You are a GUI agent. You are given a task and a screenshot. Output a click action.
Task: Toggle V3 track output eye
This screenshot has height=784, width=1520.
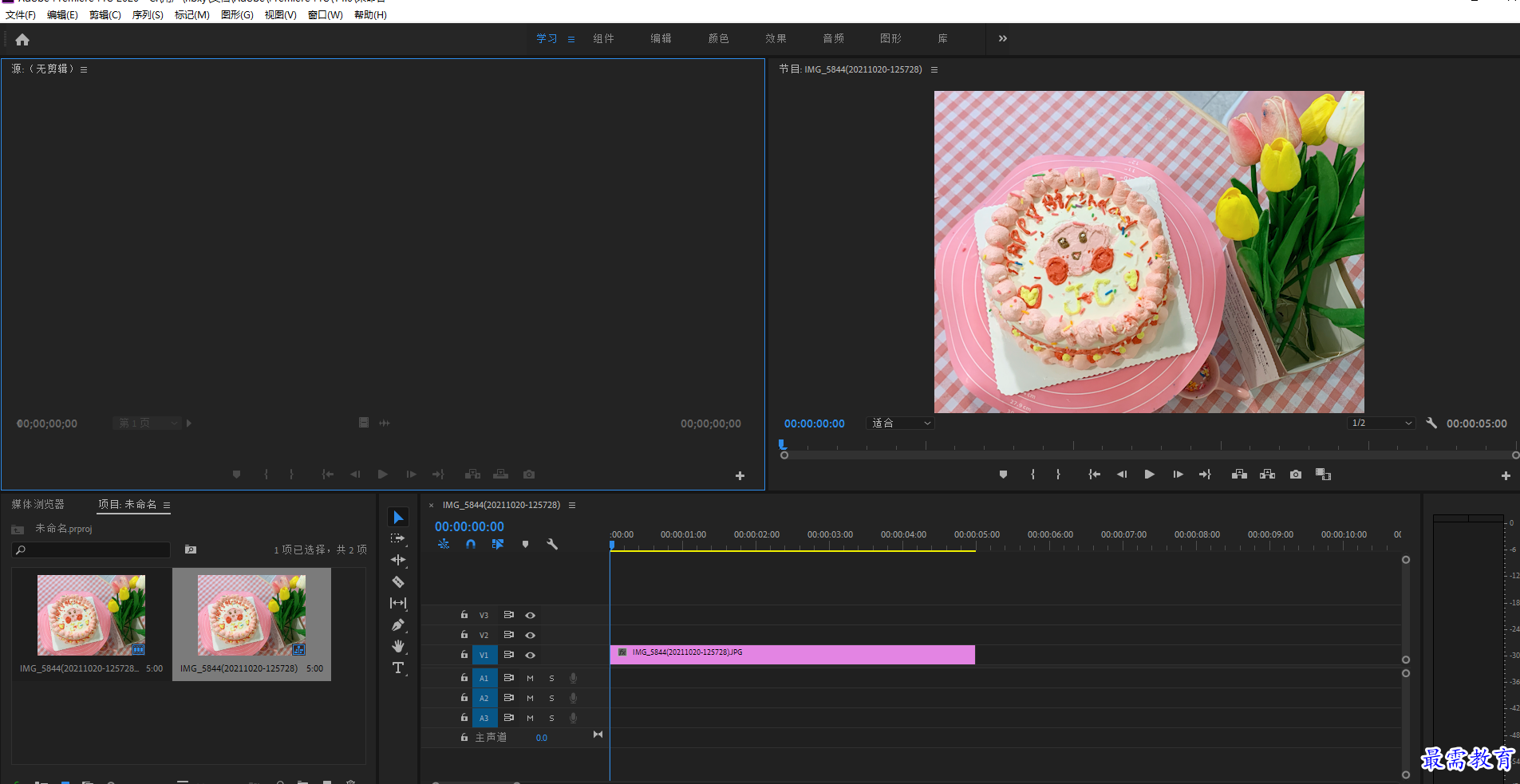tap(530, 615)
